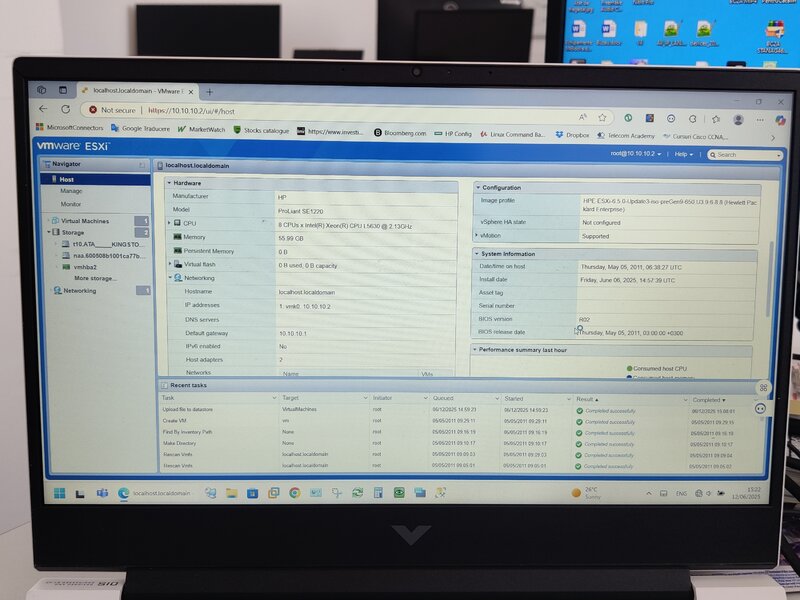800x600 pixels.
Task: Select the Create VM task row
Action: coord(457,421)
